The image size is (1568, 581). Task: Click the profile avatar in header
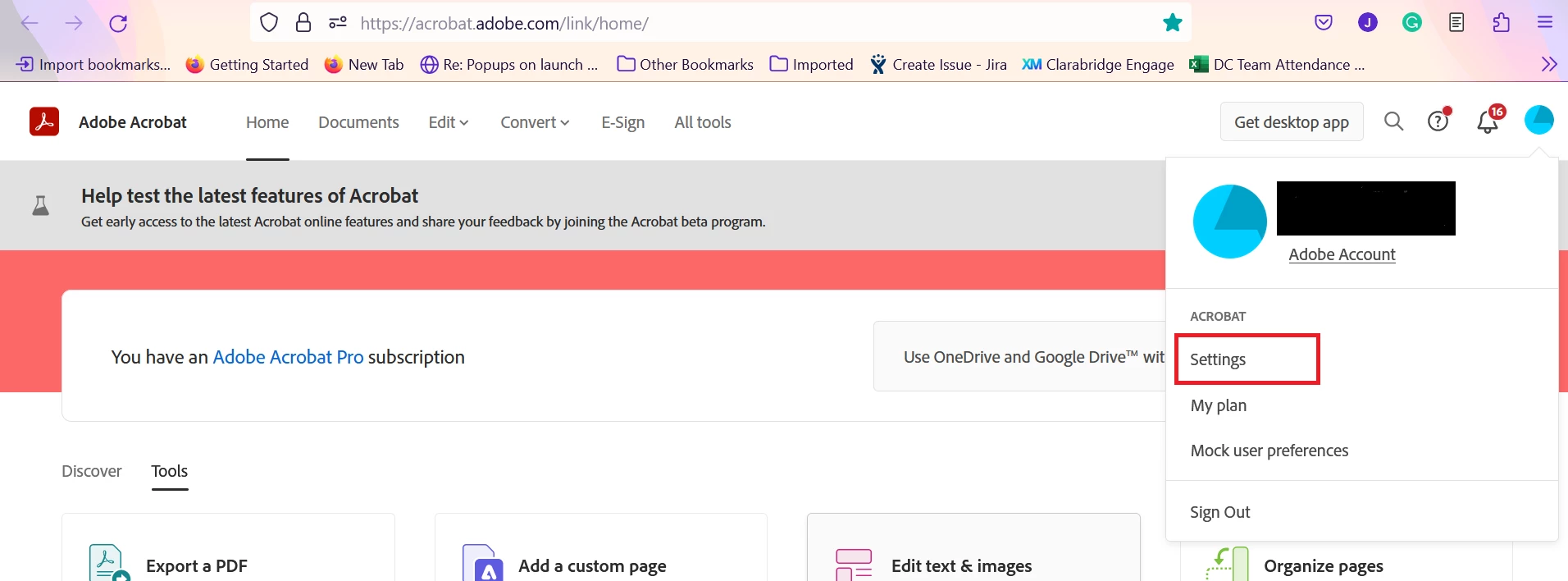[x=1538, y=121]
